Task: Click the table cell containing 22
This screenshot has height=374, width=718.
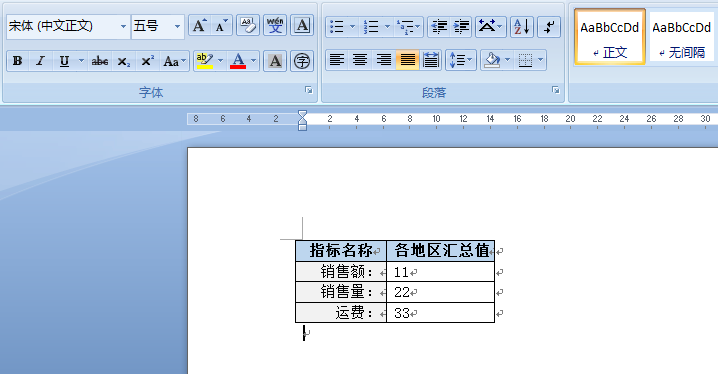Action: 441,292
